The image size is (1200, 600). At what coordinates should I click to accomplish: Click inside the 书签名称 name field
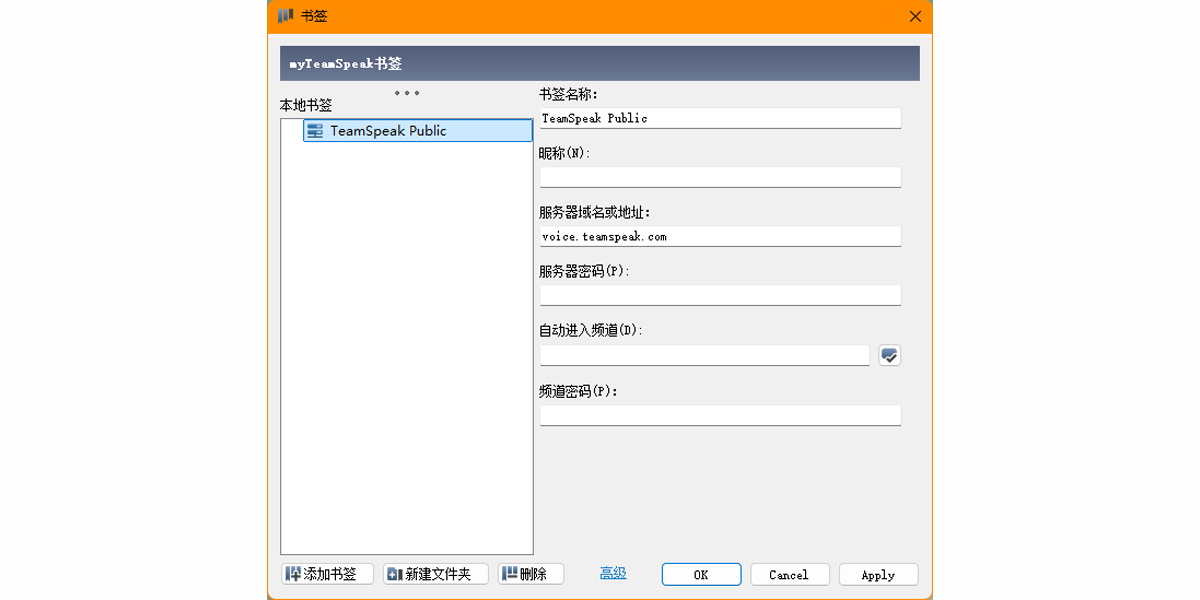tap(719, 117)
